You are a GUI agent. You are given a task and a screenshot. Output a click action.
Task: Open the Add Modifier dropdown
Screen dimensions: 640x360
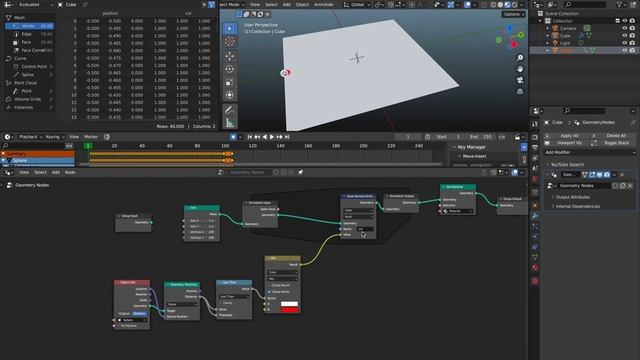click(590, 153)
